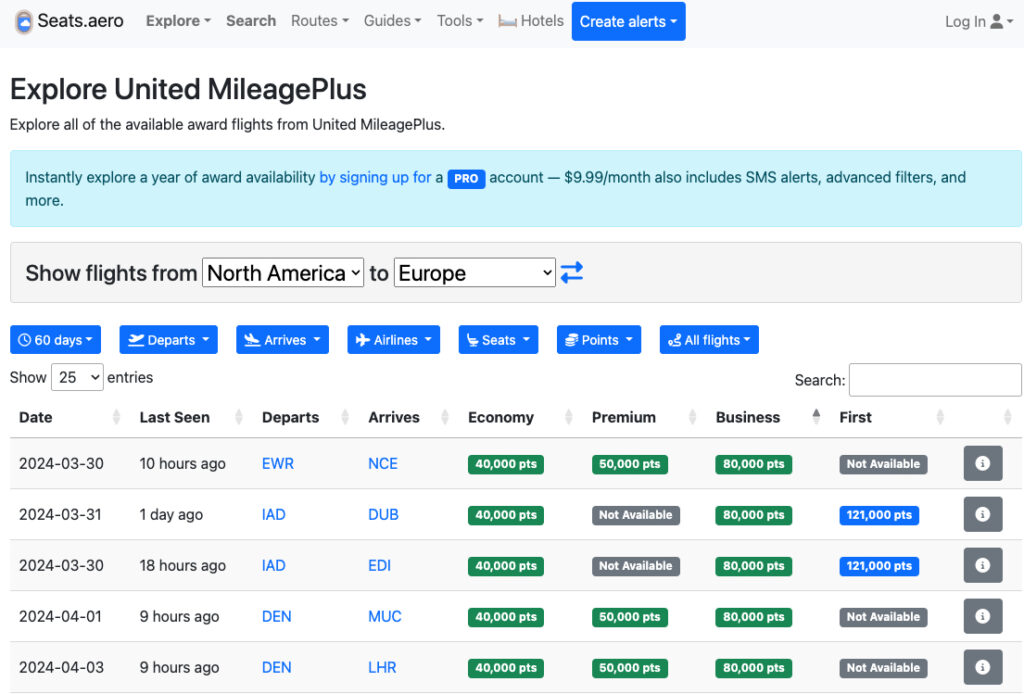
Task: Open info details for the IAD to EDI flight
Action: [982, 565]
